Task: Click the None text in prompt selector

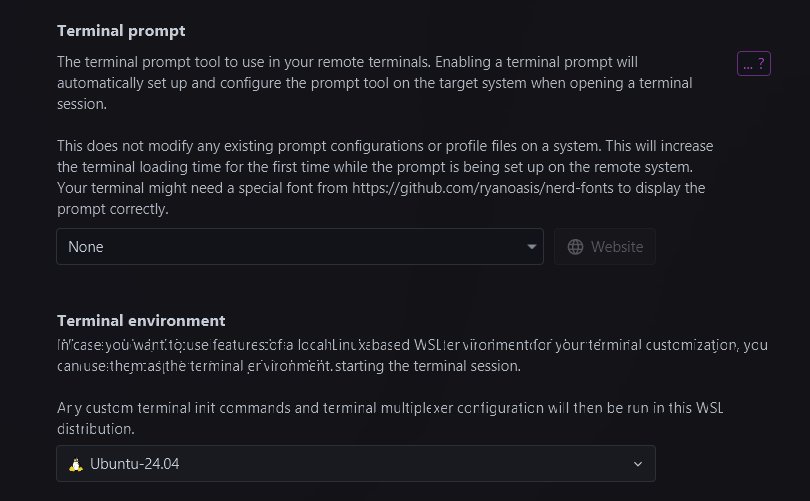Action: (x=86, y=247)
